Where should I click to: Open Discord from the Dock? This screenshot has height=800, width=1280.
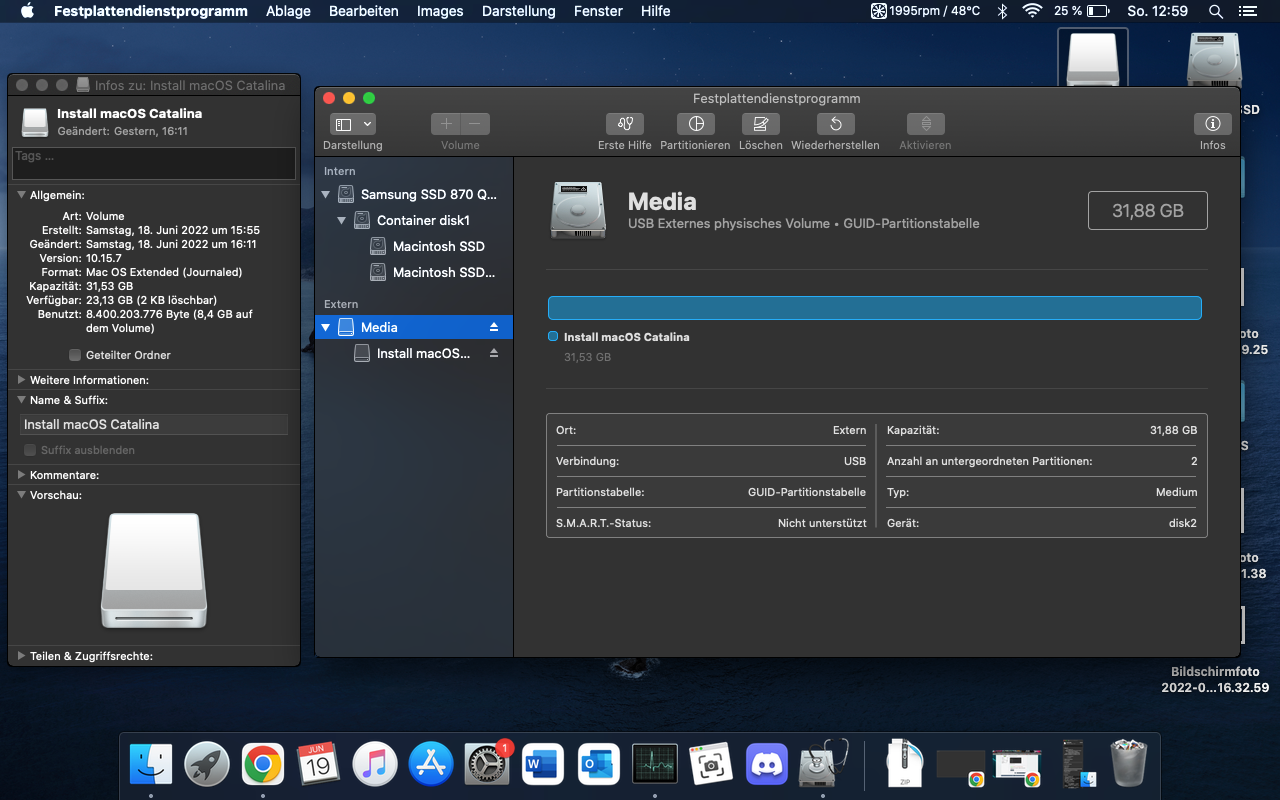pos(767,765)
